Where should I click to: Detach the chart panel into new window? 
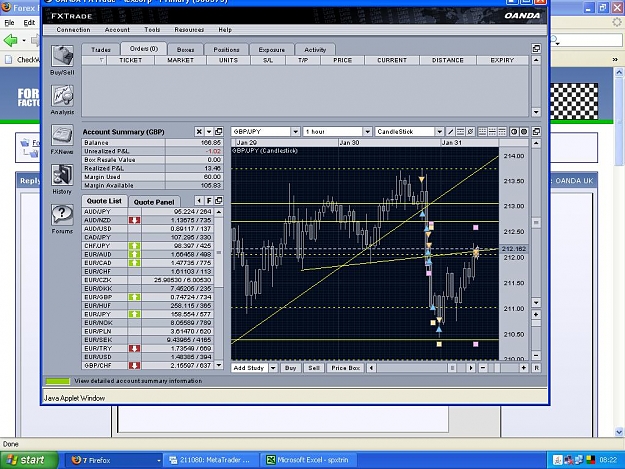(537, 131)
